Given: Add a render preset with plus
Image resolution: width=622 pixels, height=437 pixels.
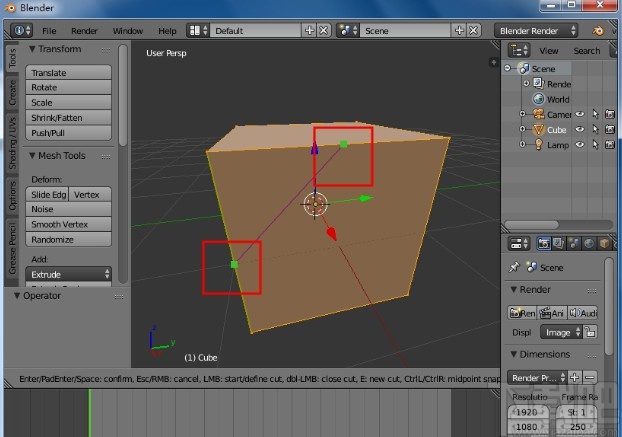Looking at the screenshot, I should (574, 378).
